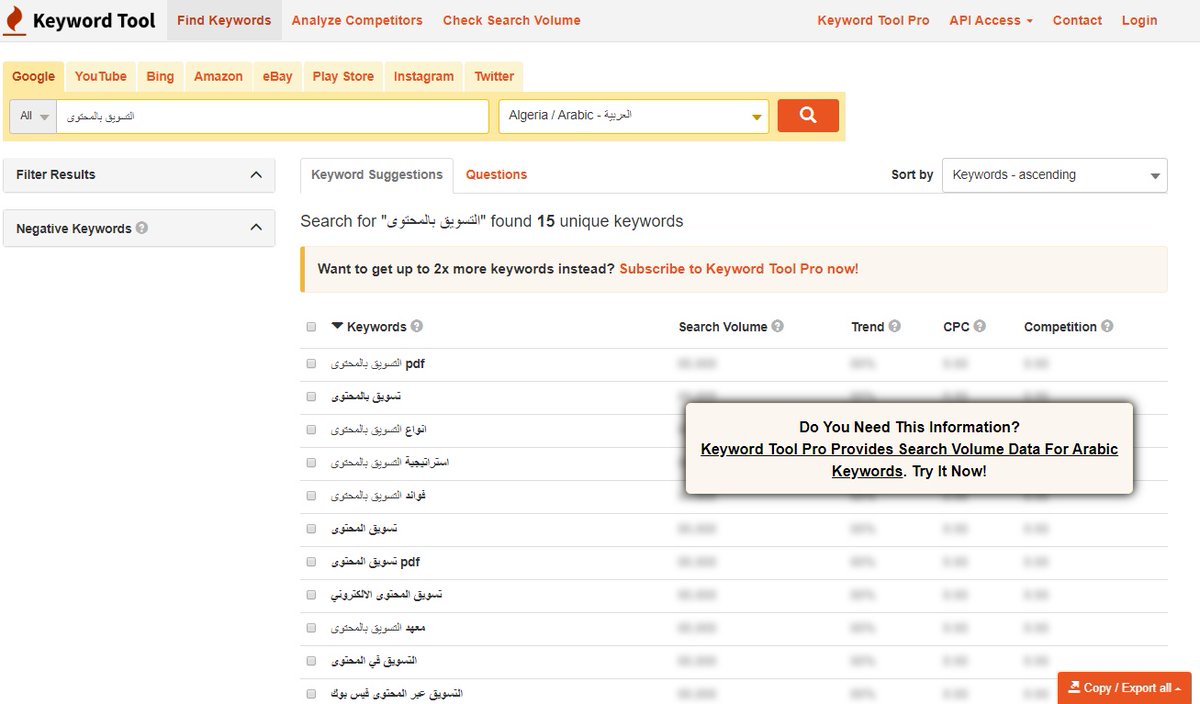1200x704 pixels.
Task: Switch to the Play Store tab
Action: coord(343,76)
